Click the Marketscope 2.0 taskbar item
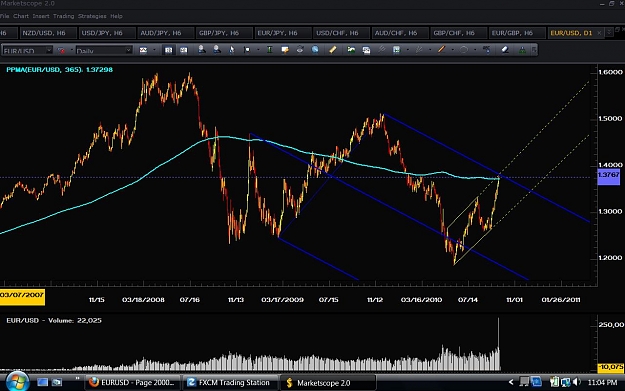This screenshot has width=625, height=391. pyautogui.click(x=328, y=383)
